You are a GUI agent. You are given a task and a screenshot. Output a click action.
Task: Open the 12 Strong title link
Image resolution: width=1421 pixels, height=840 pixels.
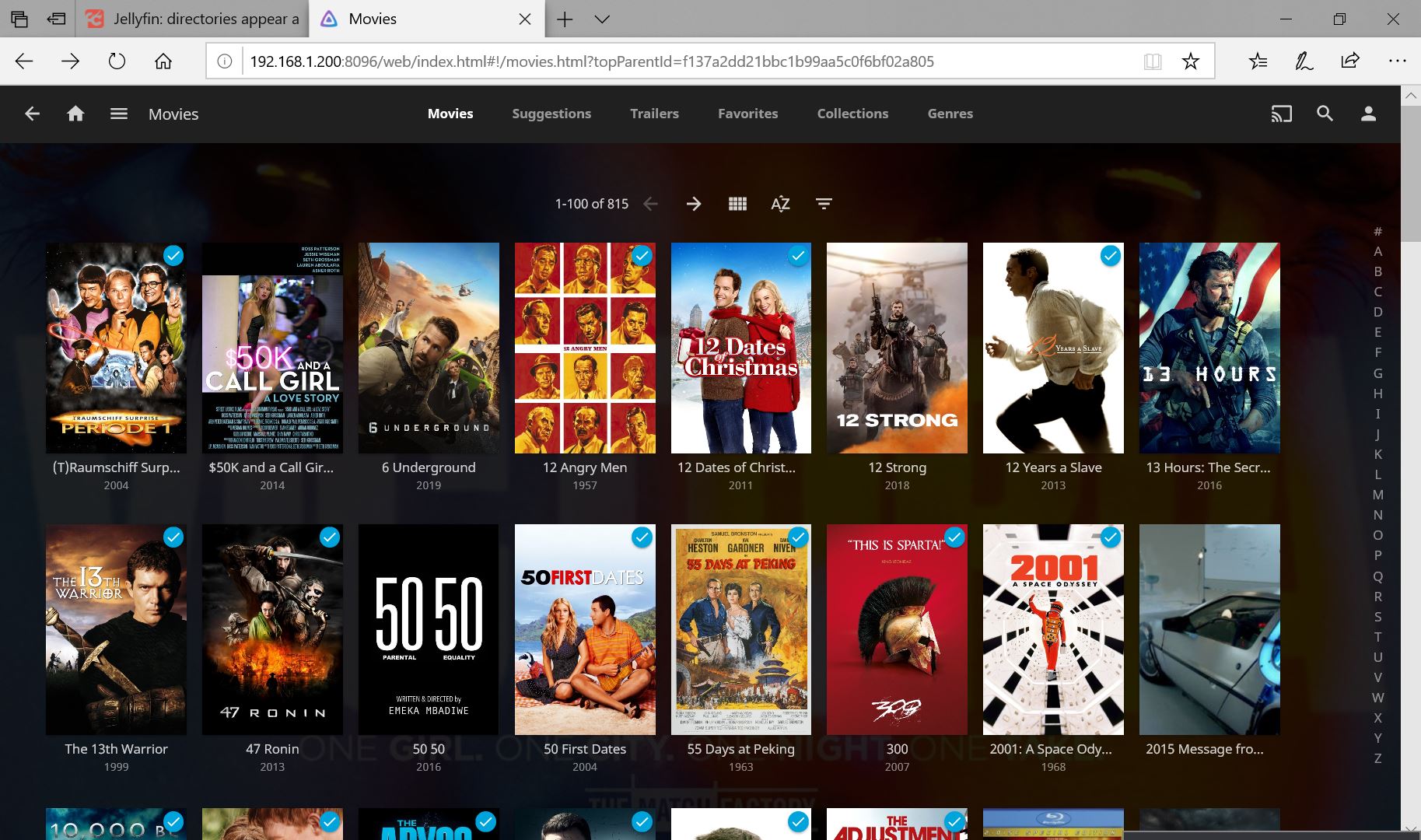[x=897, y=467]
